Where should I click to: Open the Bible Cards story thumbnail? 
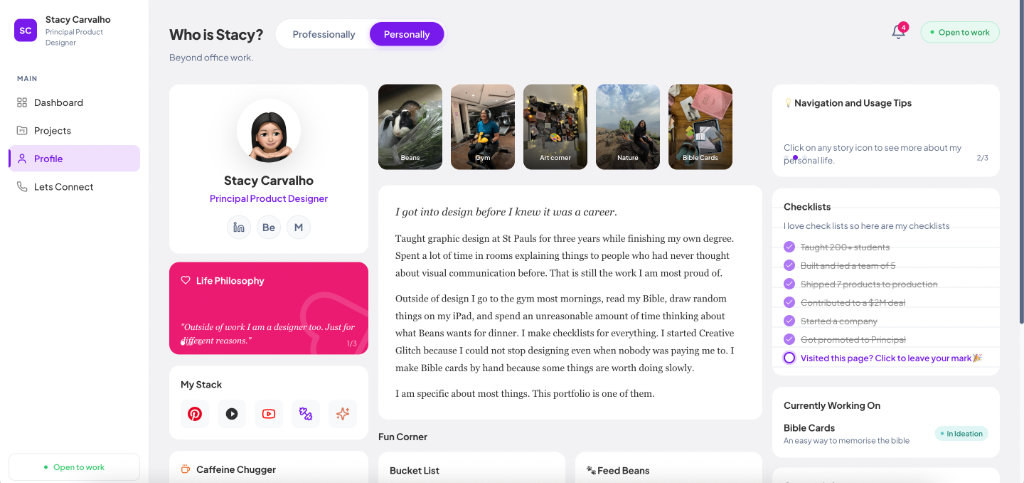700,127
